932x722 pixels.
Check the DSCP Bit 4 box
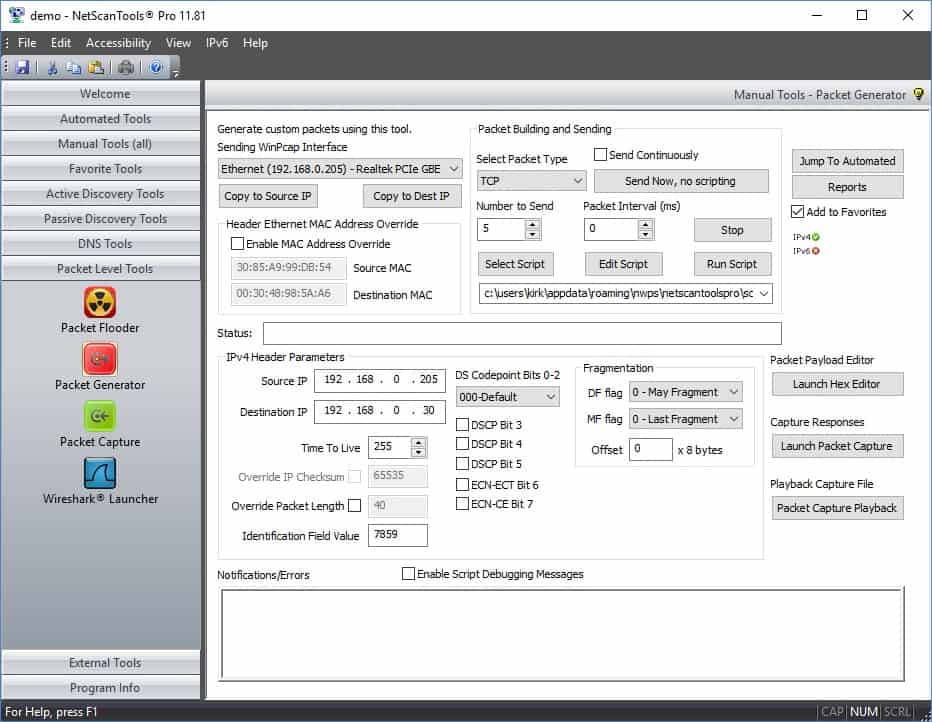[x=462, y=444]
